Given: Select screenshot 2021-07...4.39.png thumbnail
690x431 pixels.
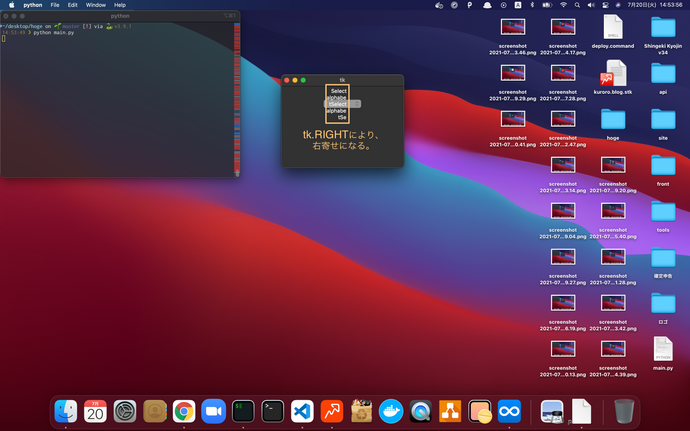Looking at the screenshot, I should click(613, 349).
